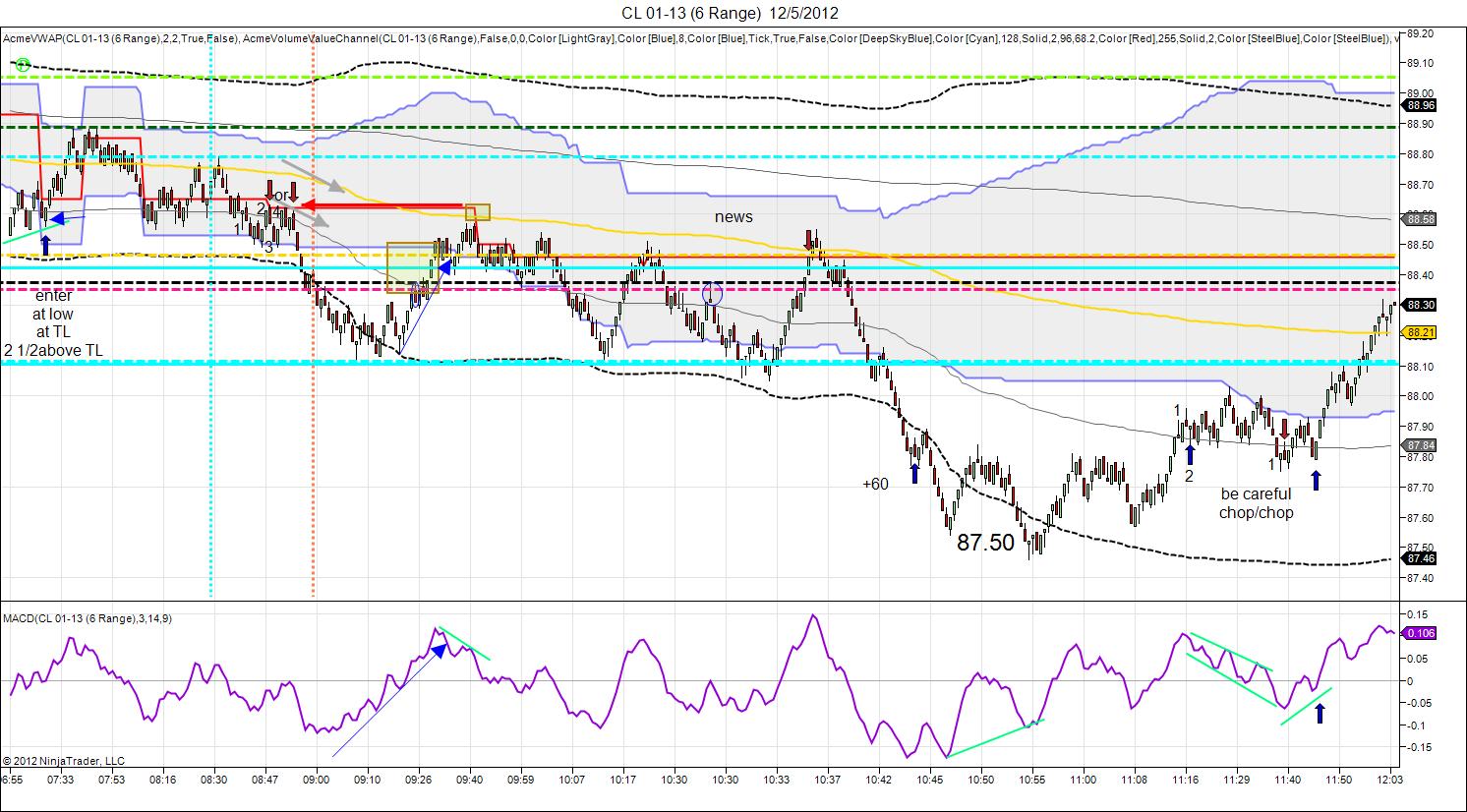Click 87.60 on the price axis
Screen dimensions: 1467x812
(x=1421, y=518)
